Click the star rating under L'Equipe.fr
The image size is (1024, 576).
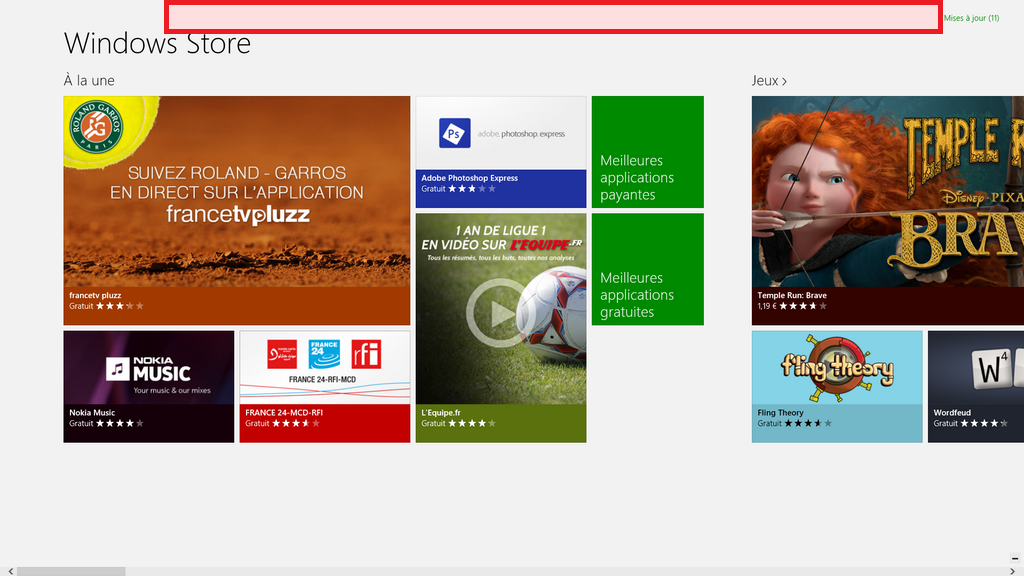(472, 423)
